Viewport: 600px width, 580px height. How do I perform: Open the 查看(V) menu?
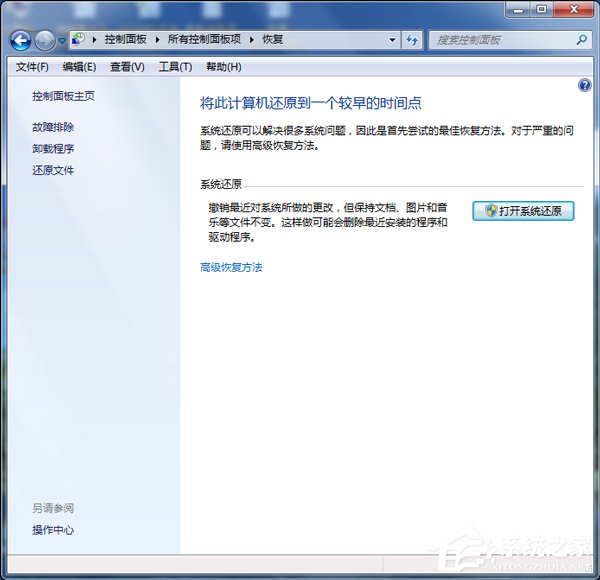[x=127, y=67]
